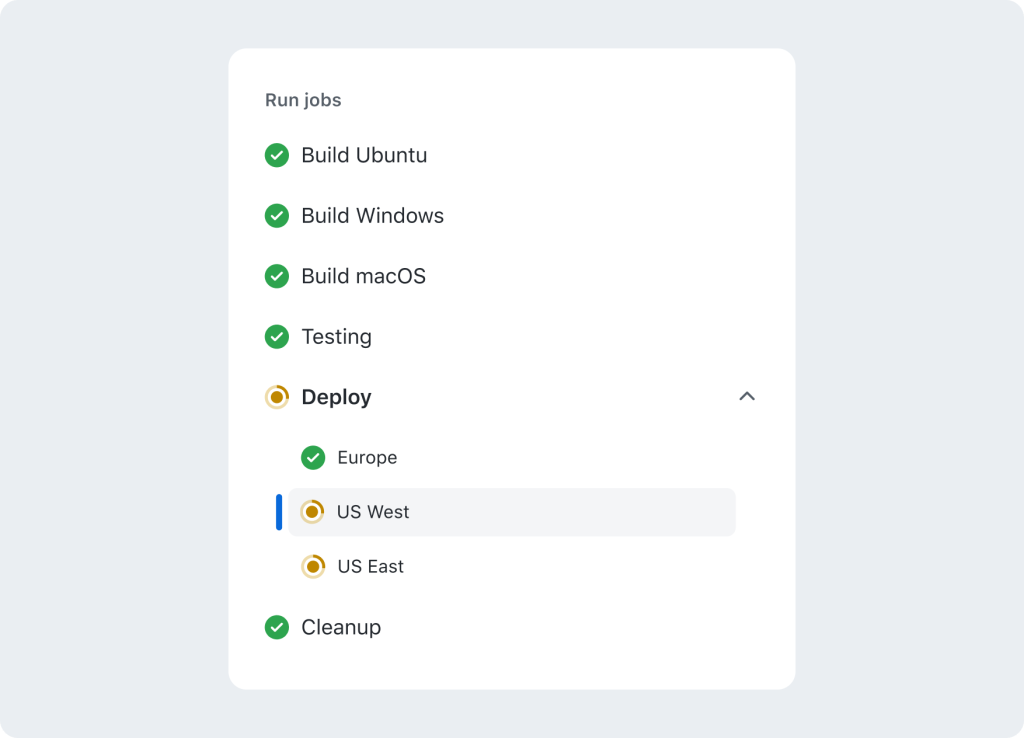Open the US East deployment sub-job
1024x738 pixels.
click(x=370, y=566)
